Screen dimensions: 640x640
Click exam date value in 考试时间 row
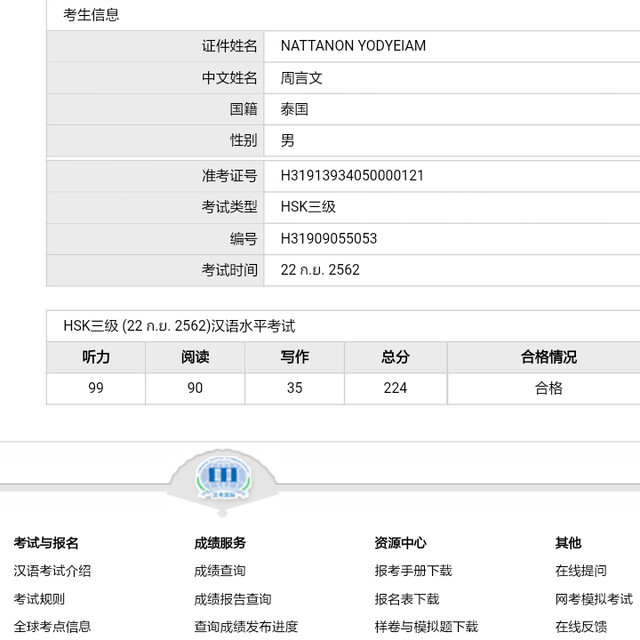point(320,270)
